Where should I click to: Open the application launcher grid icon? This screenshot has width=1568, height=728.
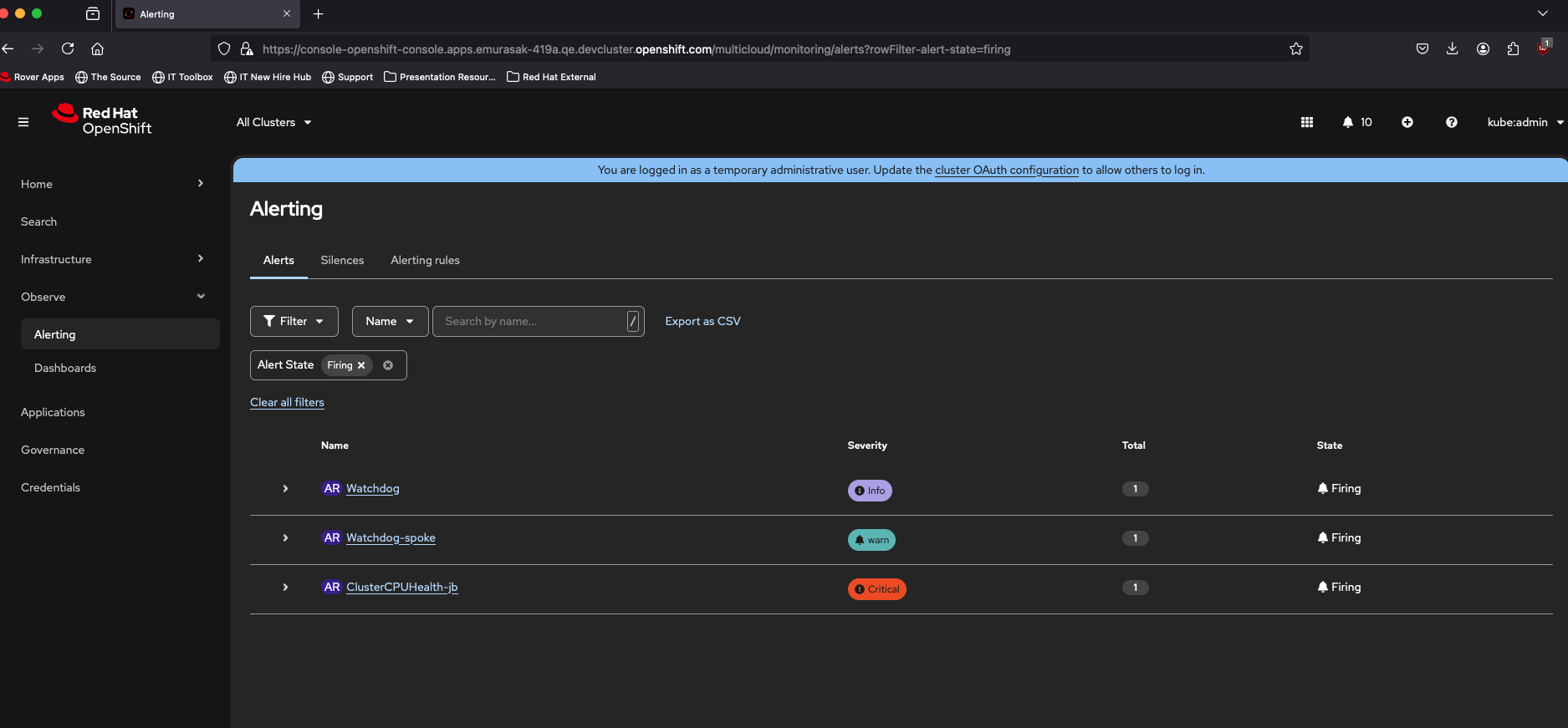(1306, 122)
